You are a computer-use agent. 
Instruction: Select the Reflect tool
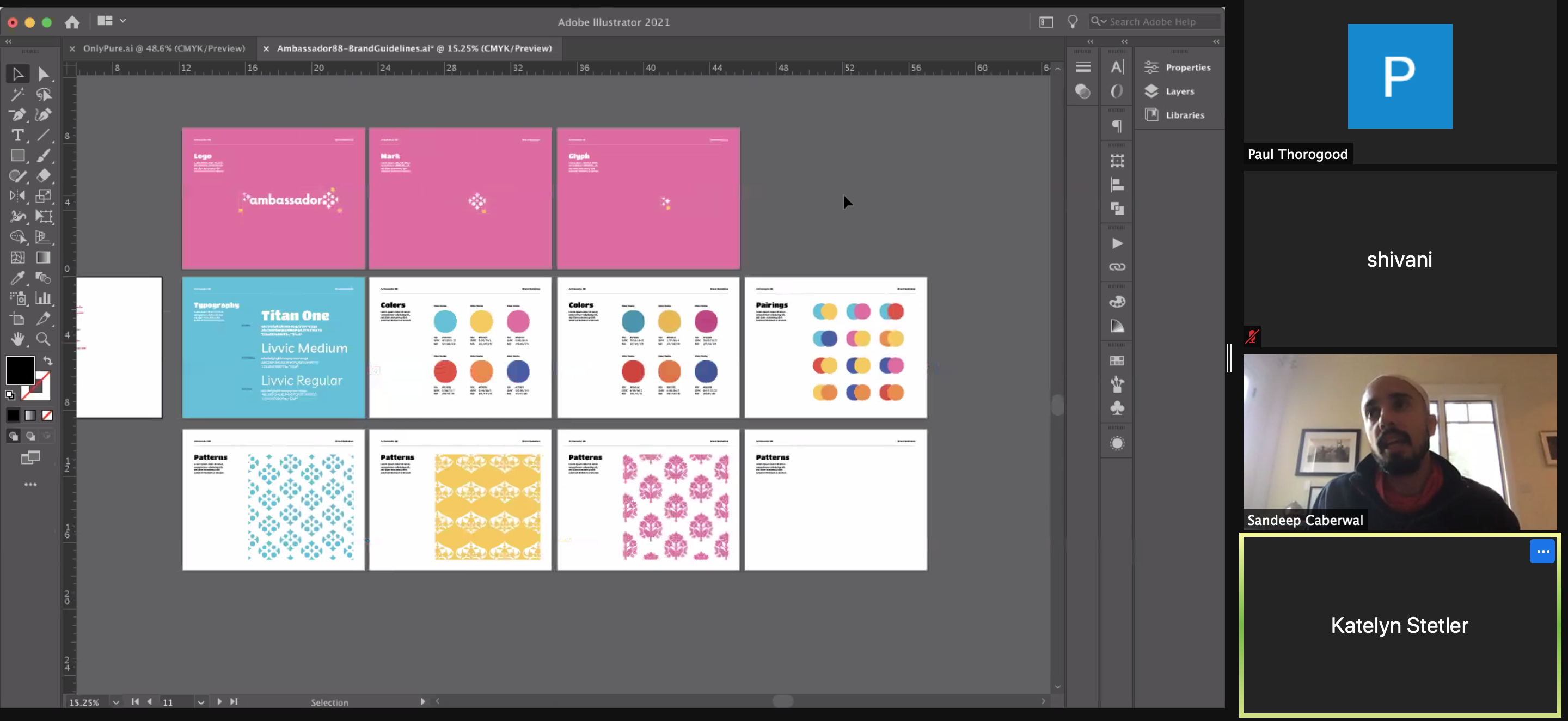(x=17, y=196)
